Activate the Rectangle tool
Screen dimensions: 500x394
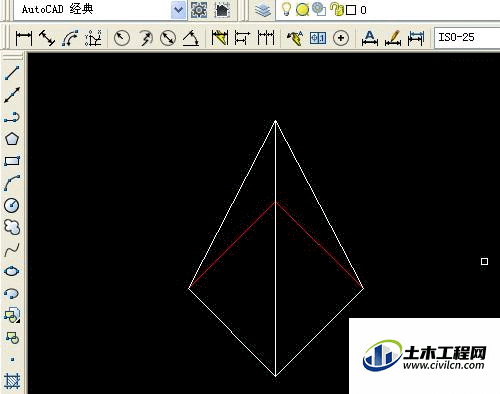[12, 161]
